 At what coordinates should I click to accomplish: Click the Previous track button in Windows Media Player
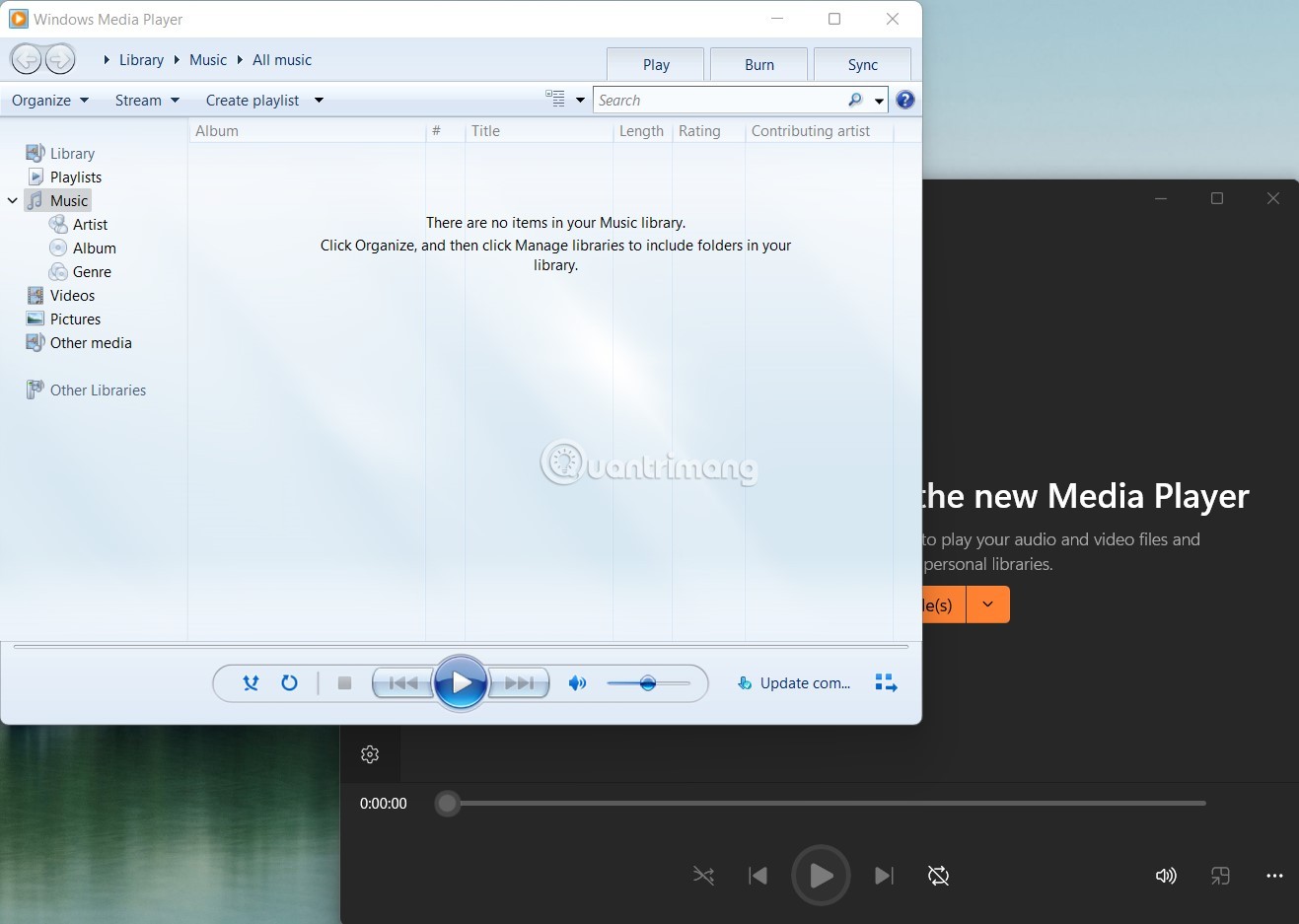(402, 682)
